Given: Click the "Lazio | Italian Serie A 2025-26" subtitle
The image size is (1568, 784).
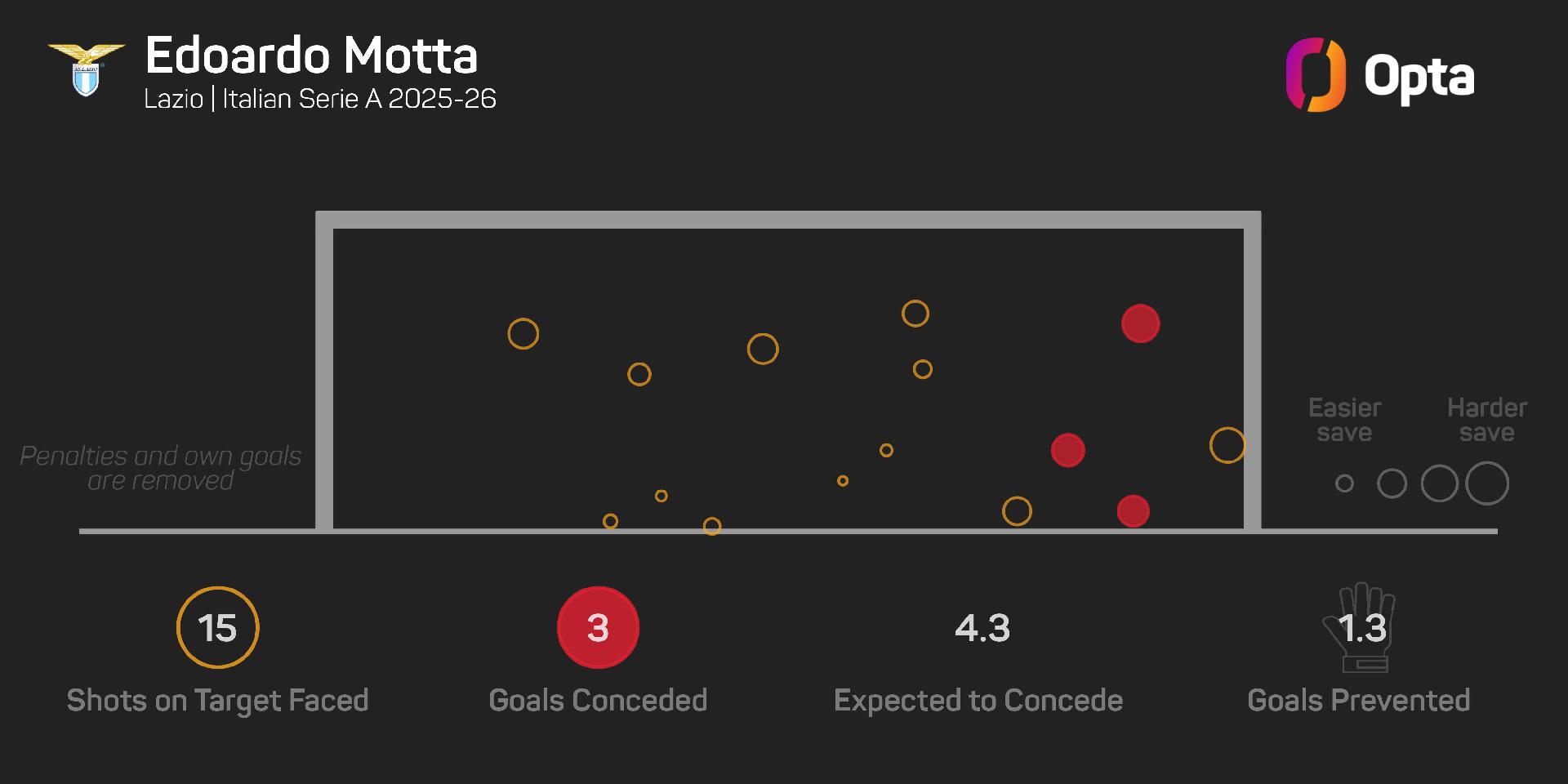Looking at the screenshot, I should click(x=320, y=99).
